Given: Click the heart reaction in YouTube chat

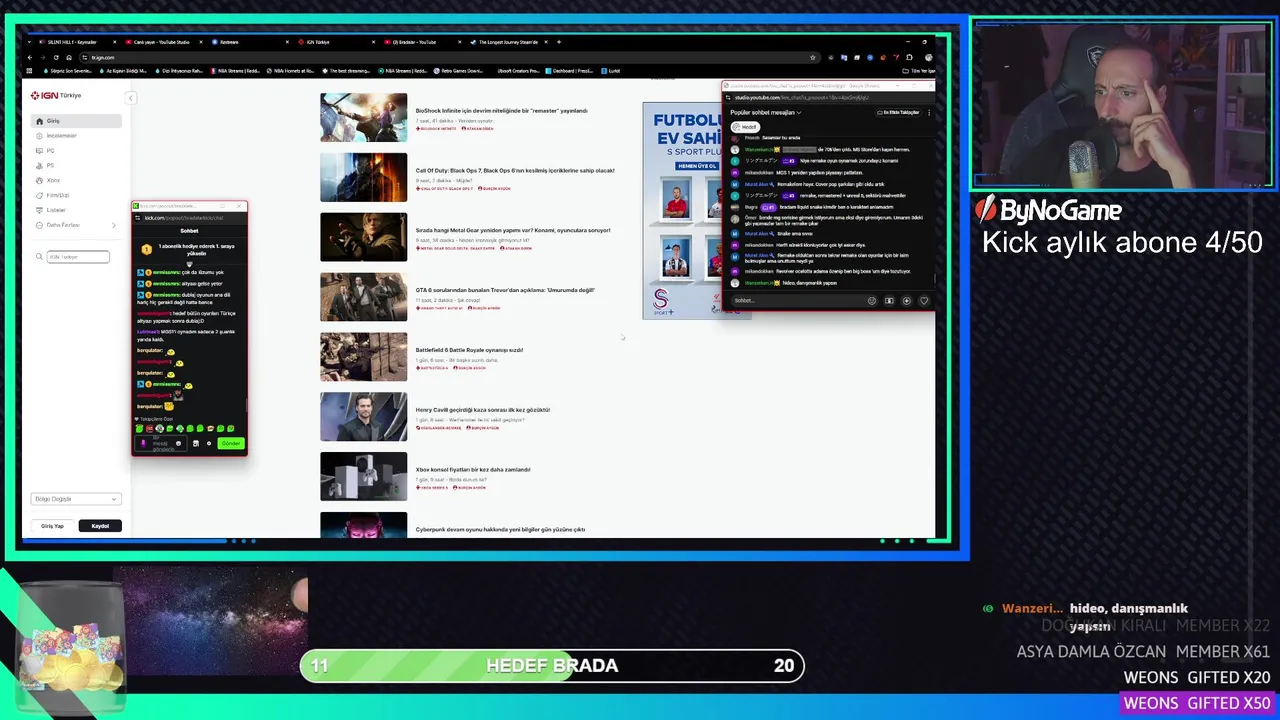Looking at the screenshot, I should coord(924,300).
